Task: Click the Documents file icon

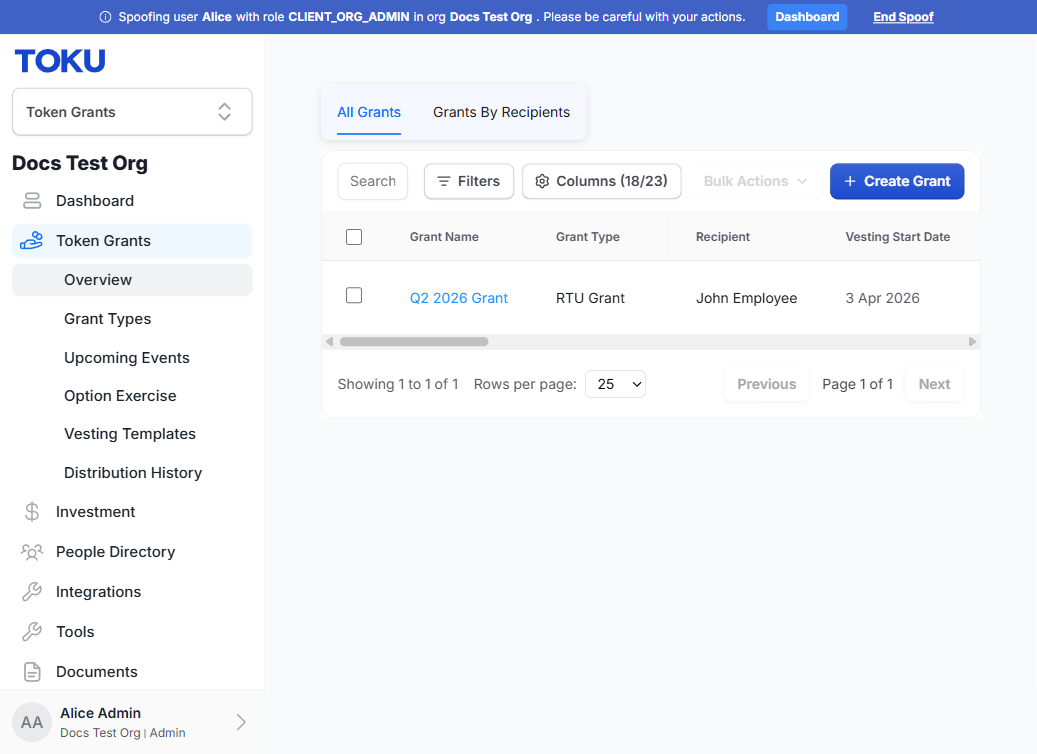Action: 32,672
